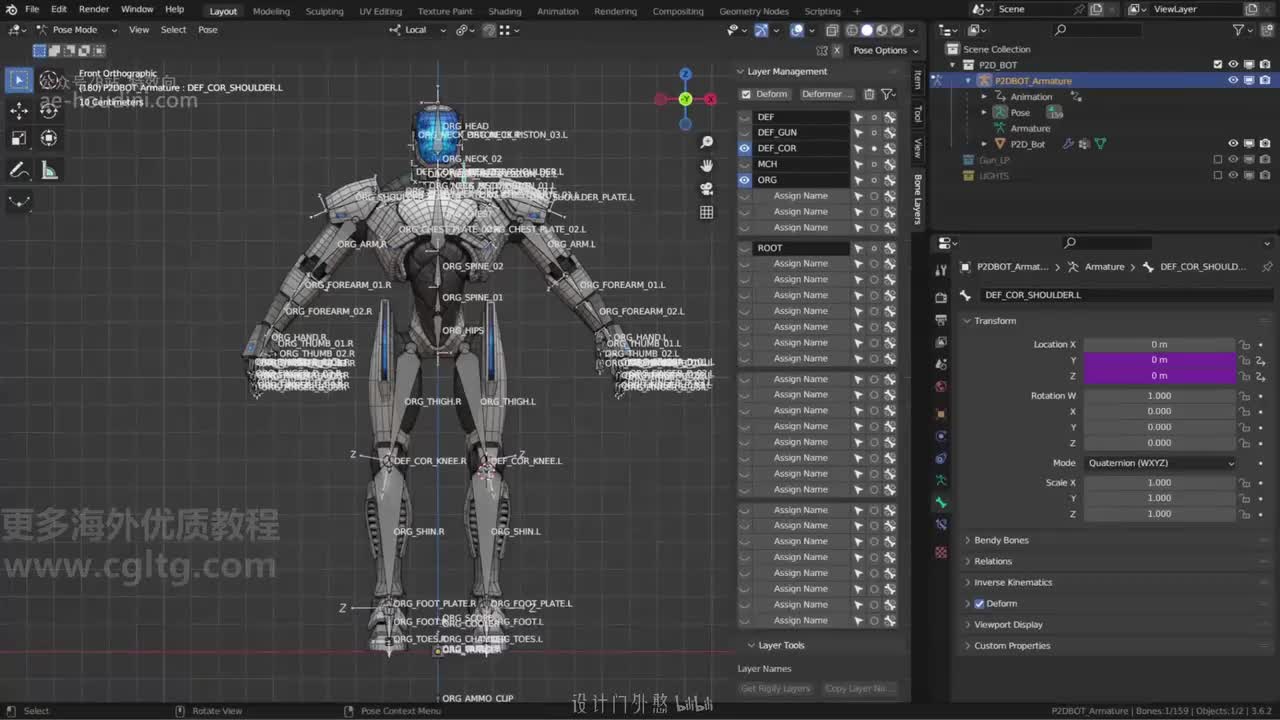The image size is (1280, 720).
Task: Click the zoom magnifier viewport icon
Action: (x=707, y=143)
